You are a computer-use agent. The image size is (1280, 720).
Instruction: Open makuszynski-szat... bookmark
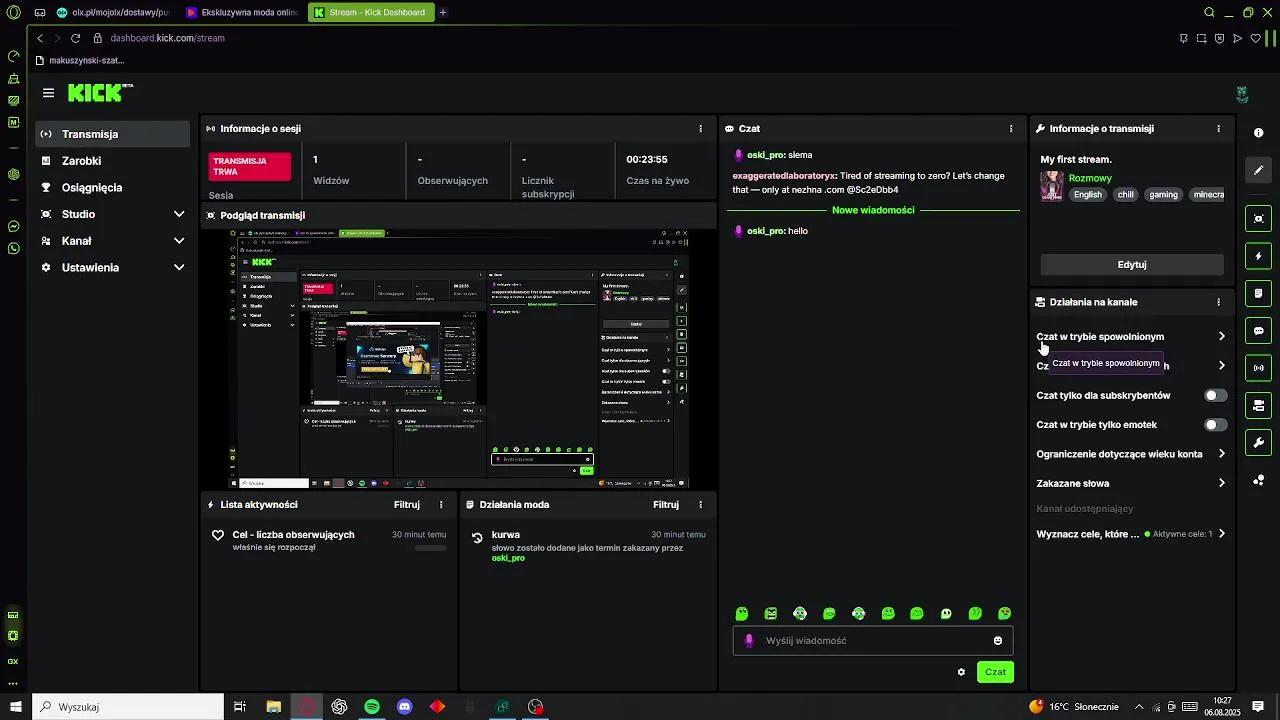click(80, 60)
